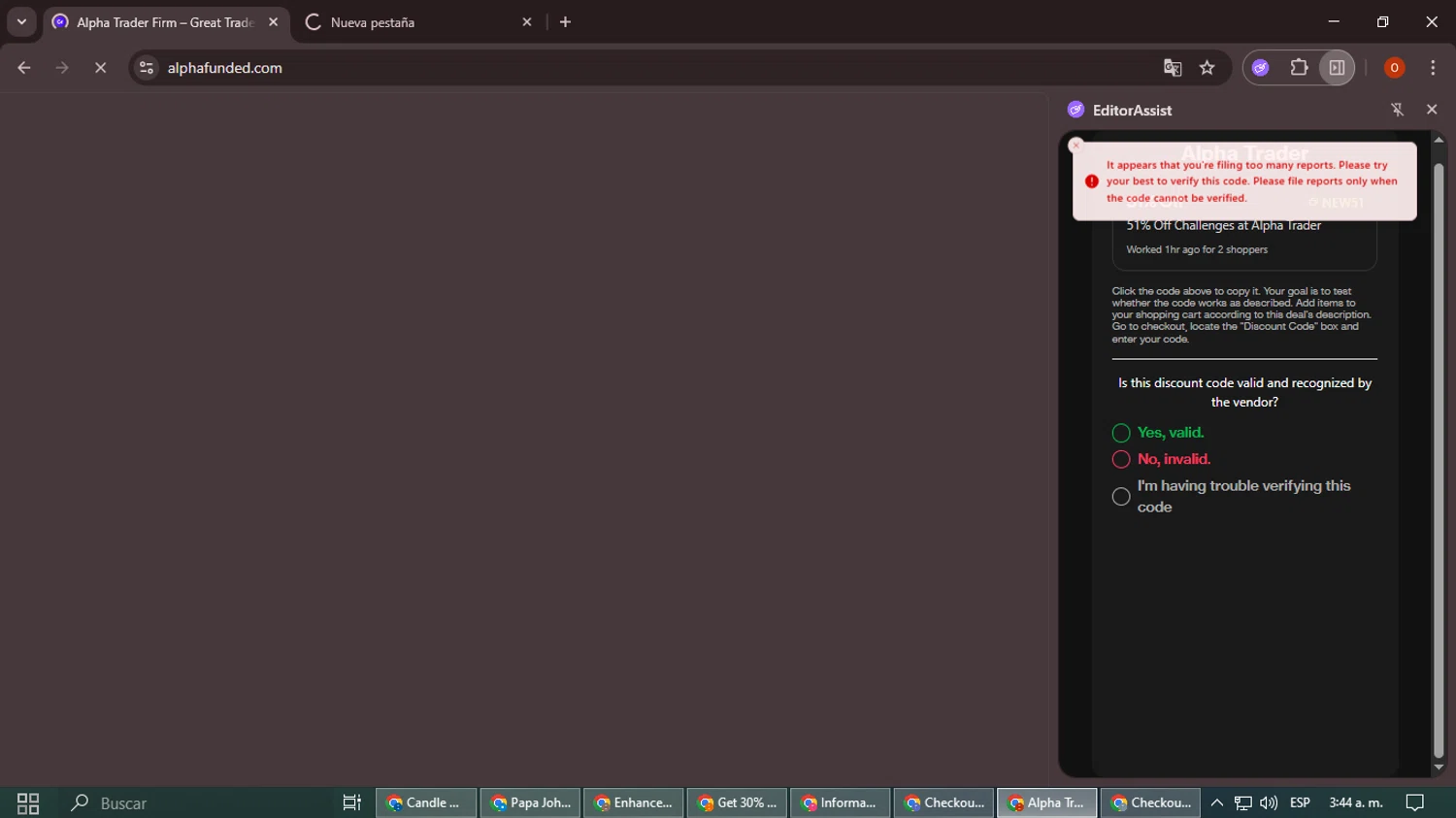
Task: Open Windows Task View
Action: click(x=351, y=803)
